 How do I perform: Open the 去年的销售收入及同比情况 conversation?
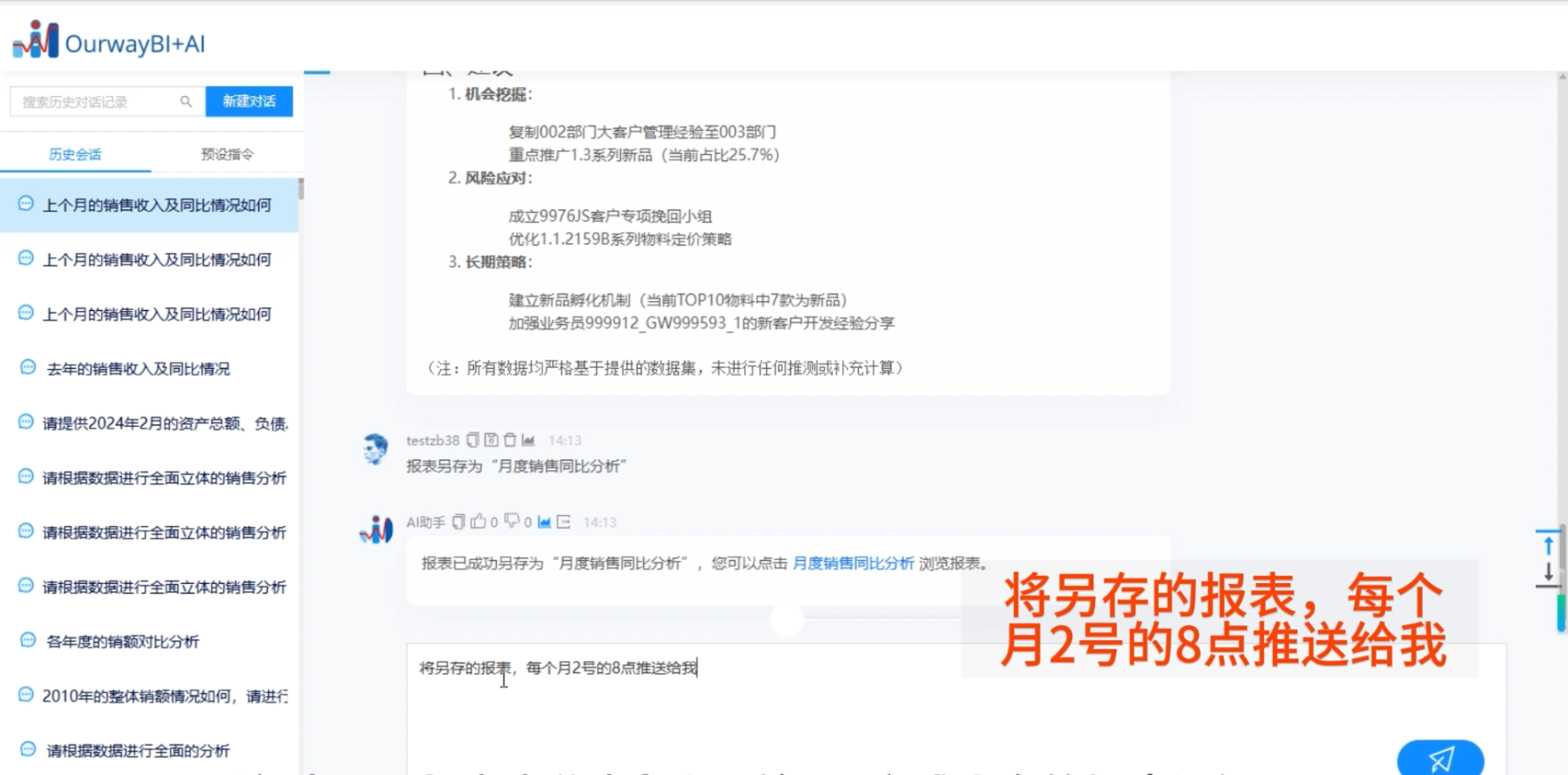coord(150,368)
